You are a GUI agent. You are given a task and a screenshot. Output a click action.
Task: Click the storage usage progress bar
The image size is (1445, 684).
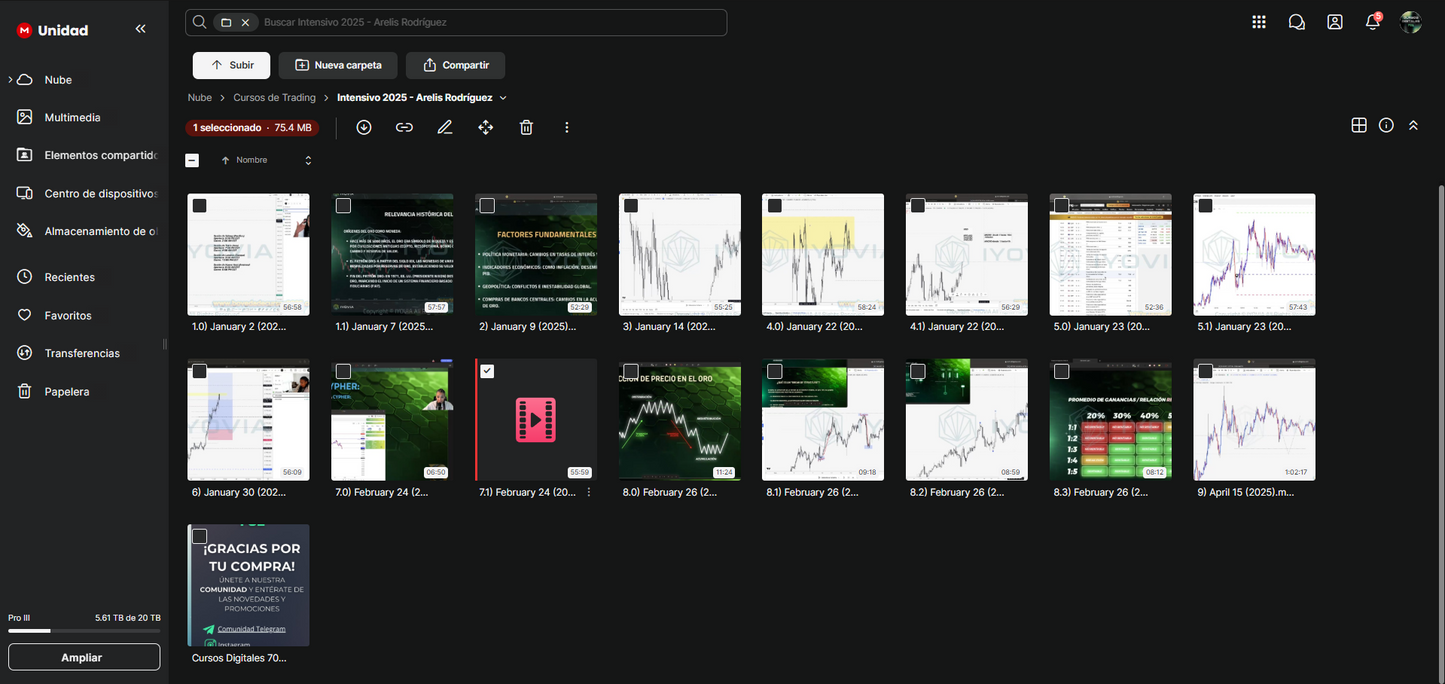tap(84, 631)
